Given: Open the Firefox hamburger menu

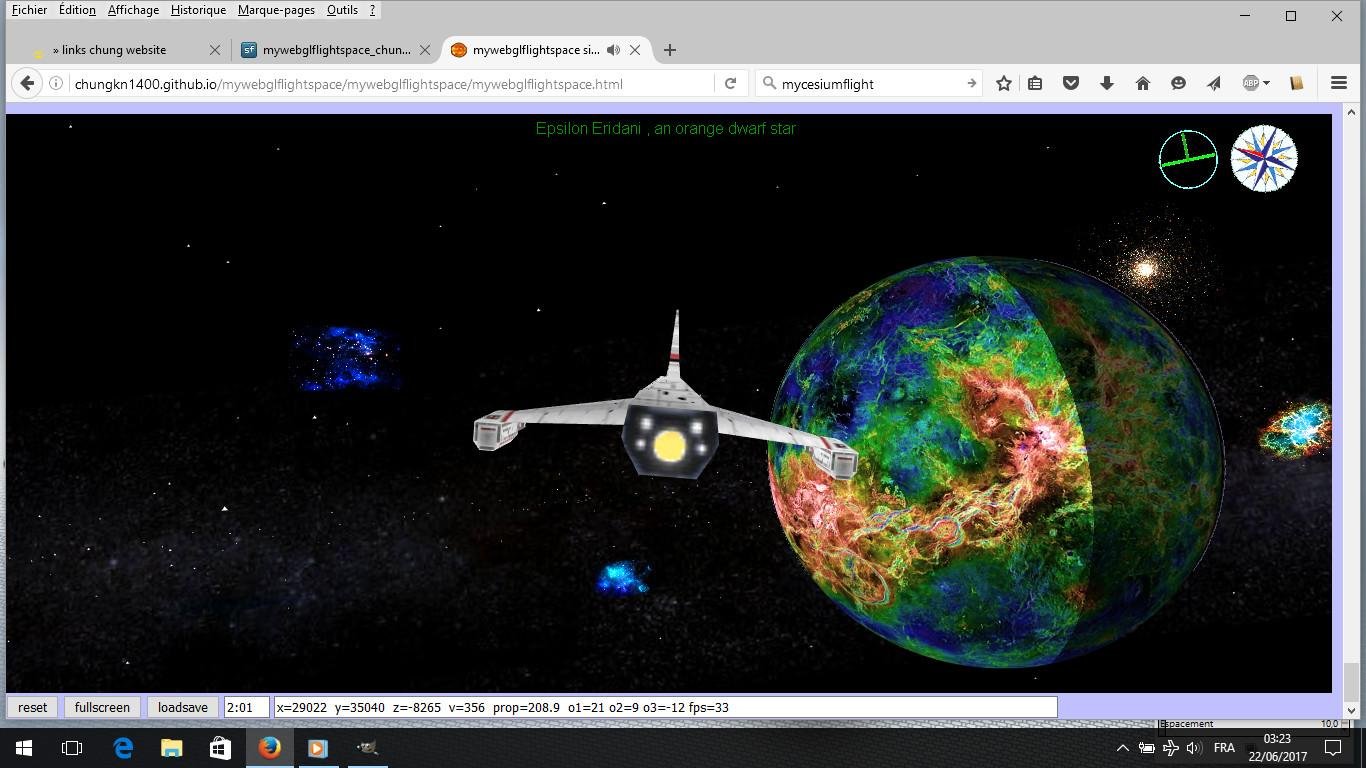Looking at the screenshot, I should [x=1338, y=83].
